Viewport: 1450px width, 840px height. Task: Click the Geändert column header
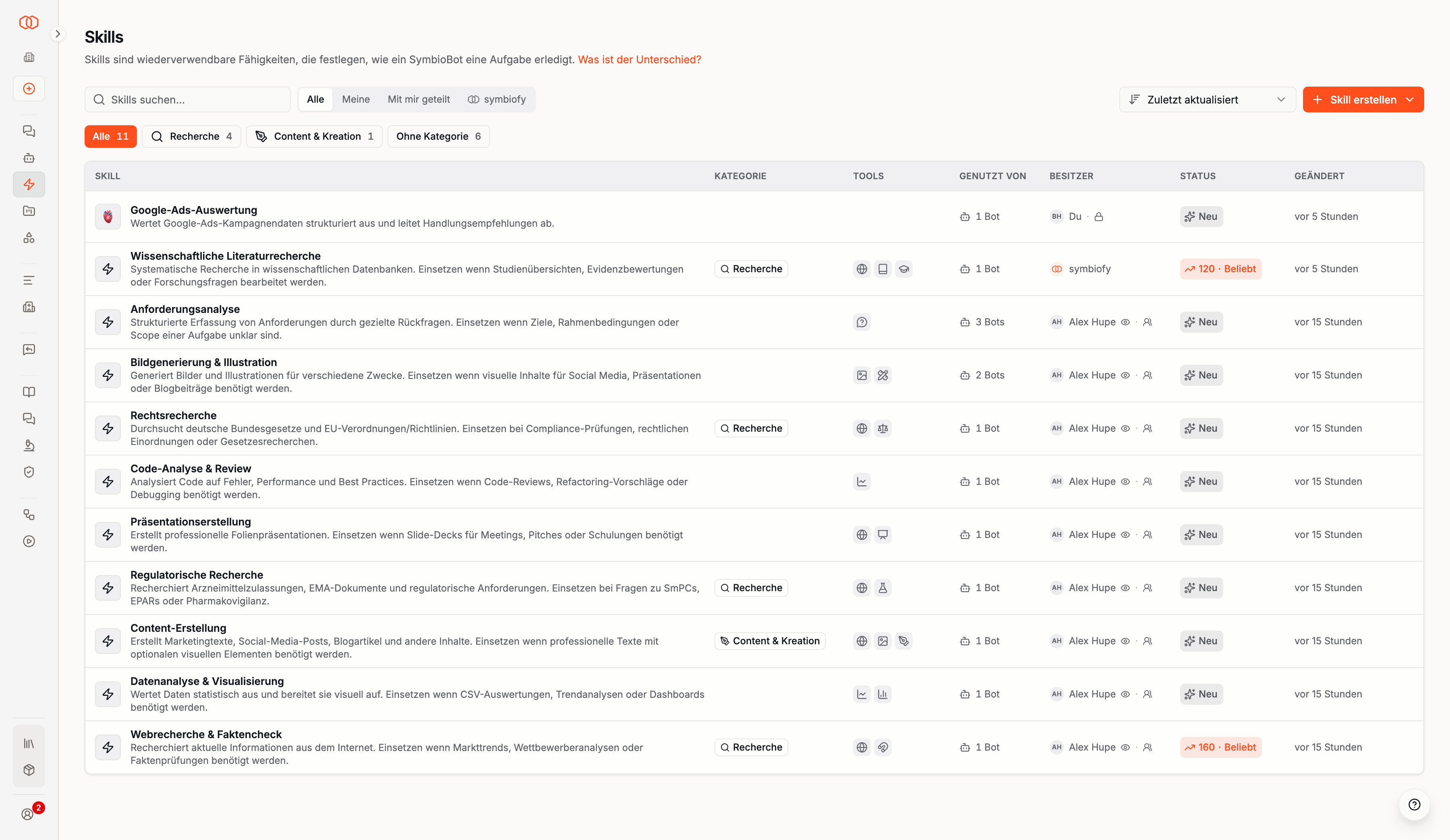(1319, 176)
